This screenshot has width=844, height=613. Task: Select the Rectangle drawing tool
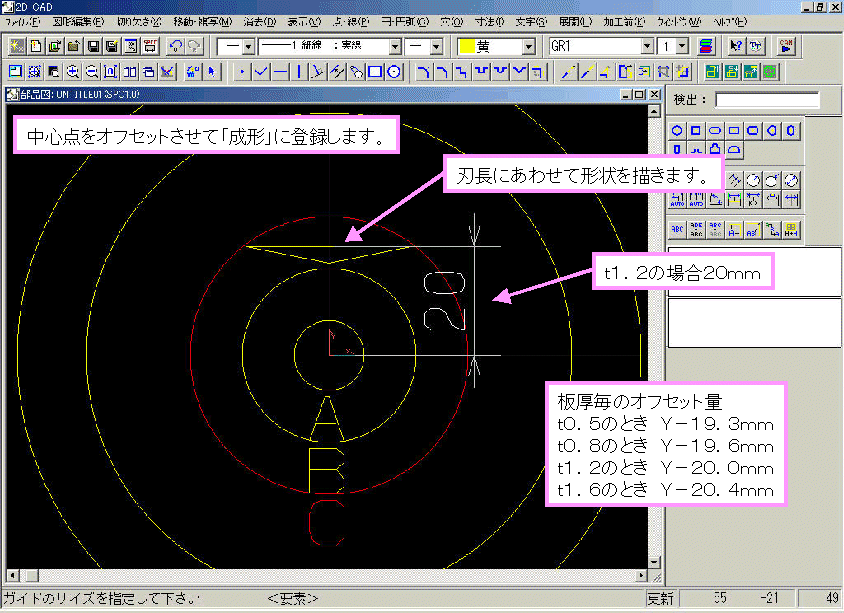pyautogui.click(x=375, y=72)
